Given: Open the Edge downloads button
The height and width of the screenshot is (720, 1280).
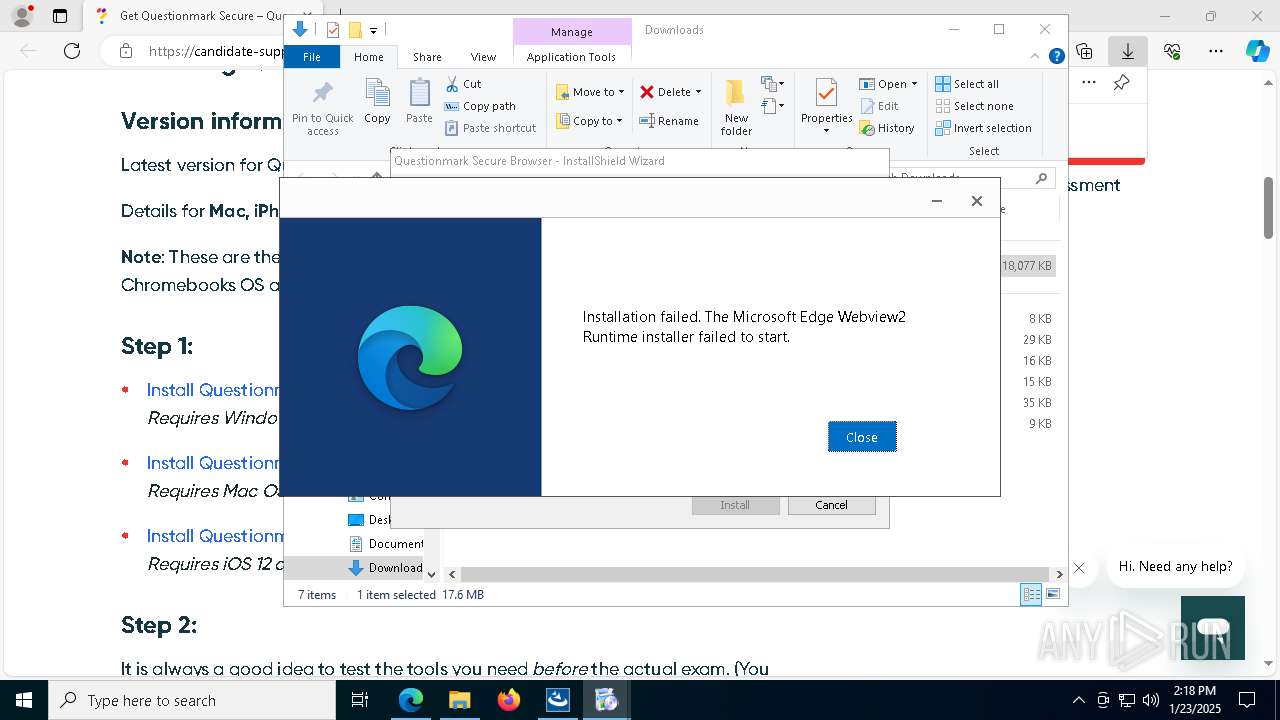Looking at the screenshot, I should point(1128,51).
